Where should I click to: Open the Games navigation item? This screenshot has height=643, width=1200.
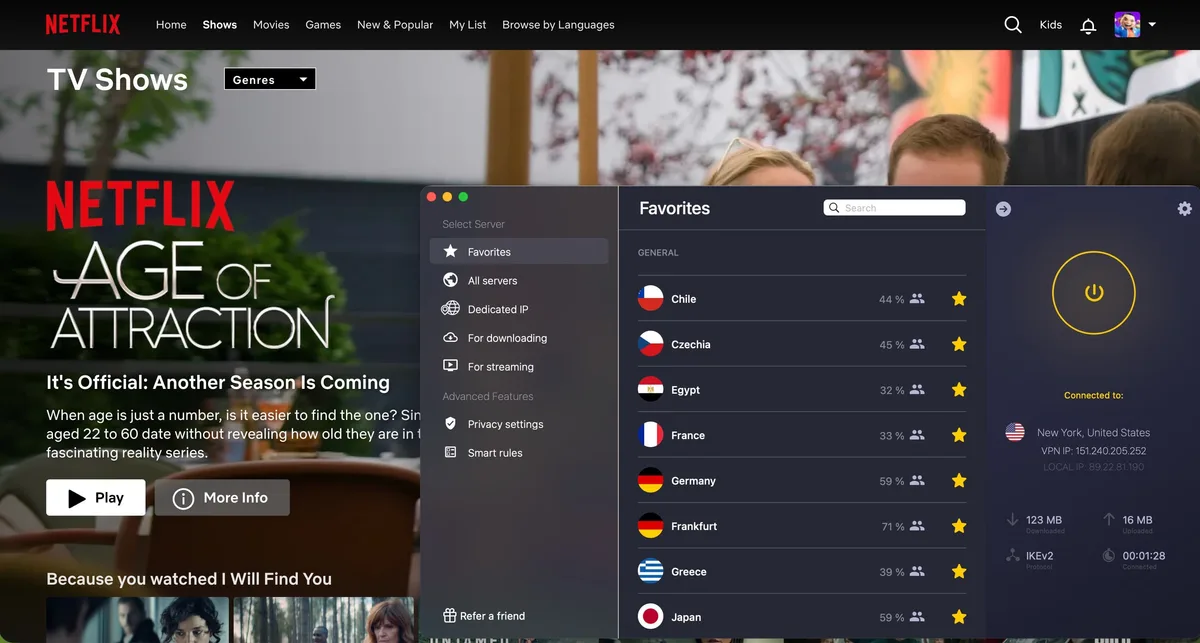pos(323,25)
